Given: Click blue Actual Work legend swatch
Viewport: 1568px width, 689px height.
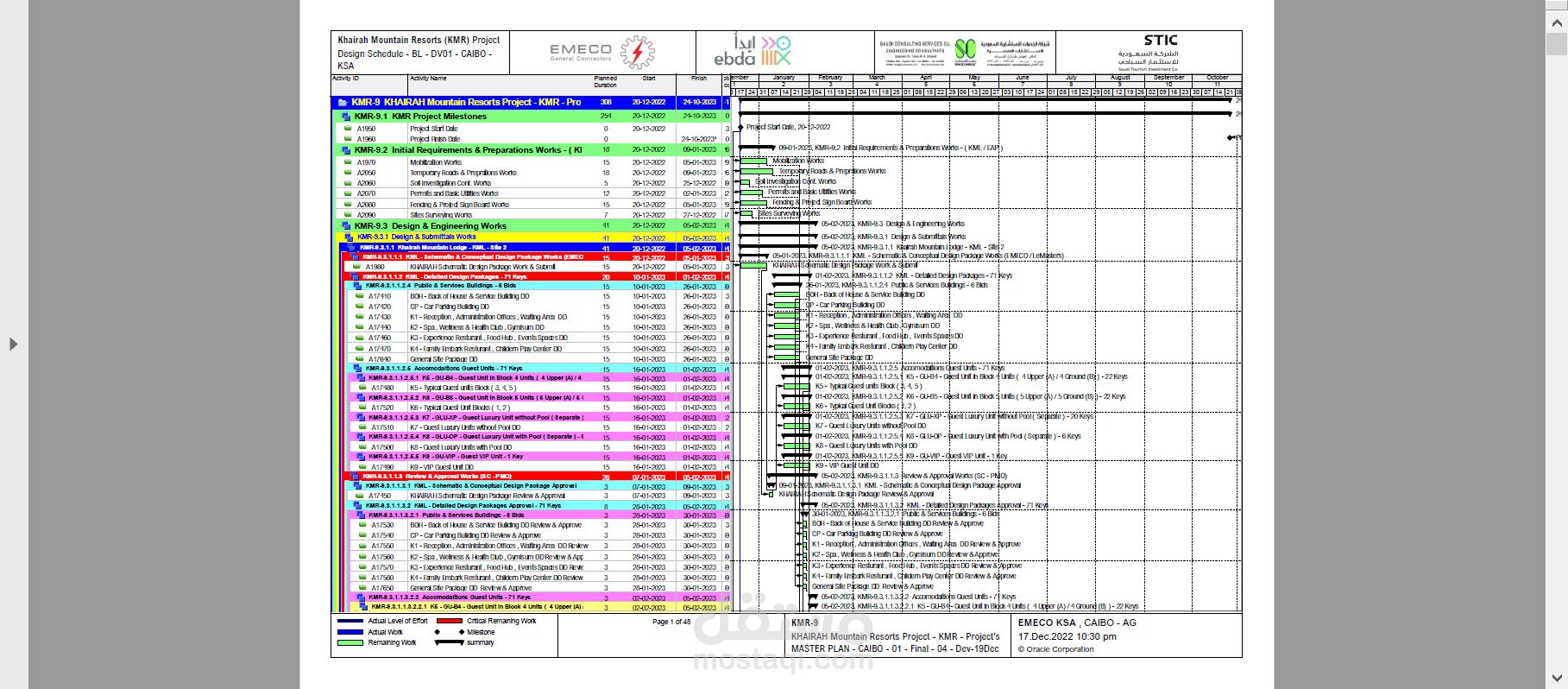Looking at the screenshot, I should pos(349,632).
